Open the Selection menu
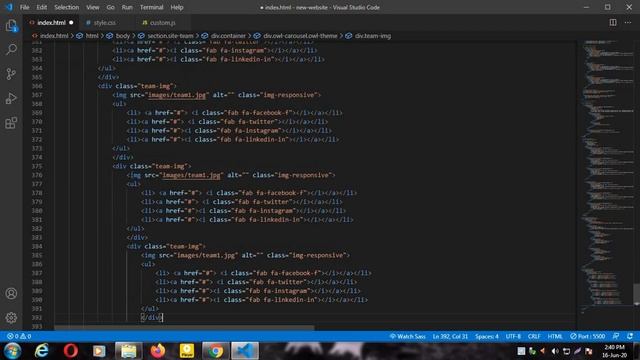Screen dimensions: 640x360 (67, 7)
